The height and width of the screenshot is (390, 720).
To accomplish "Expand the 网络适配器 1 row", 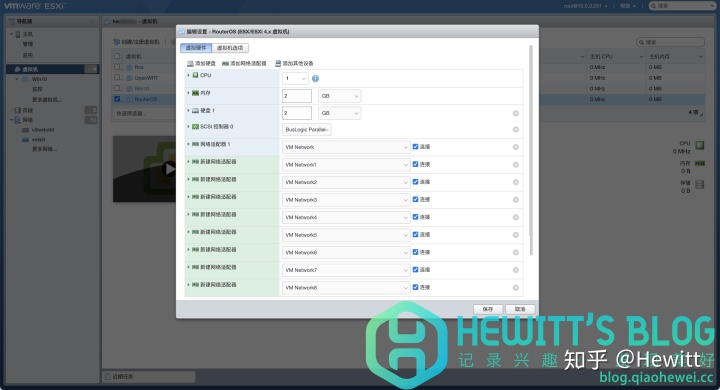I will pyautogui.click(x=188, y=144).
